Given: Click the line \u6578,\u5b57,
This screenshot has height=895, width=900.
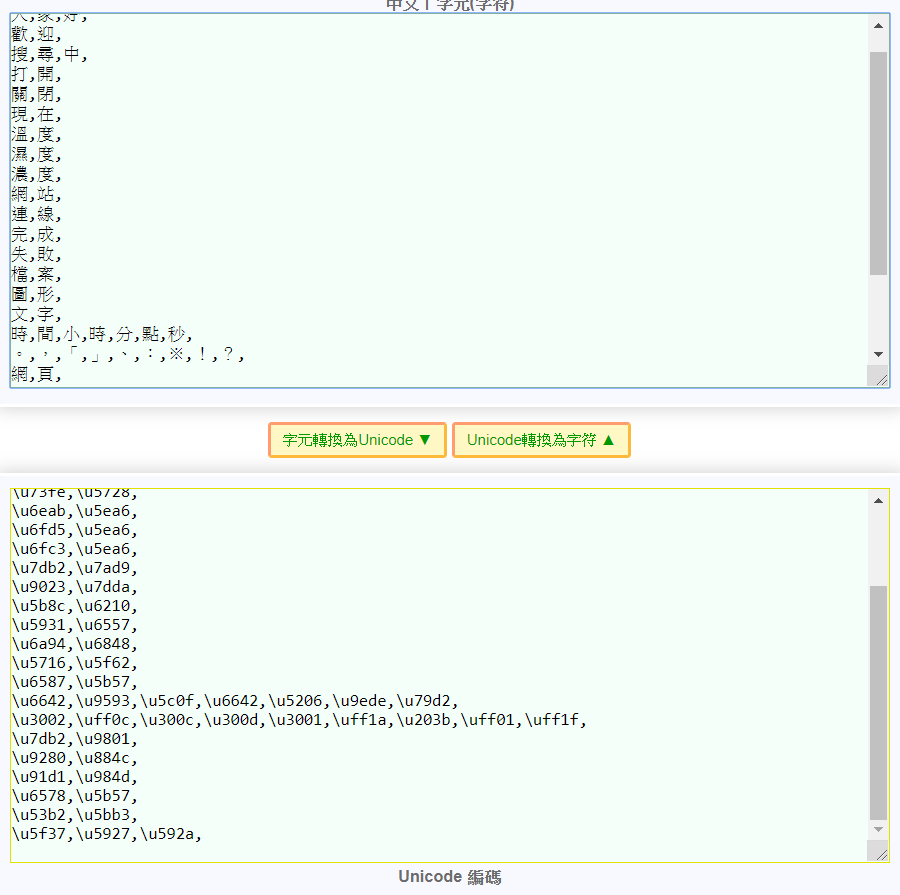Looking at the screenshot, I should click(75, 796).
